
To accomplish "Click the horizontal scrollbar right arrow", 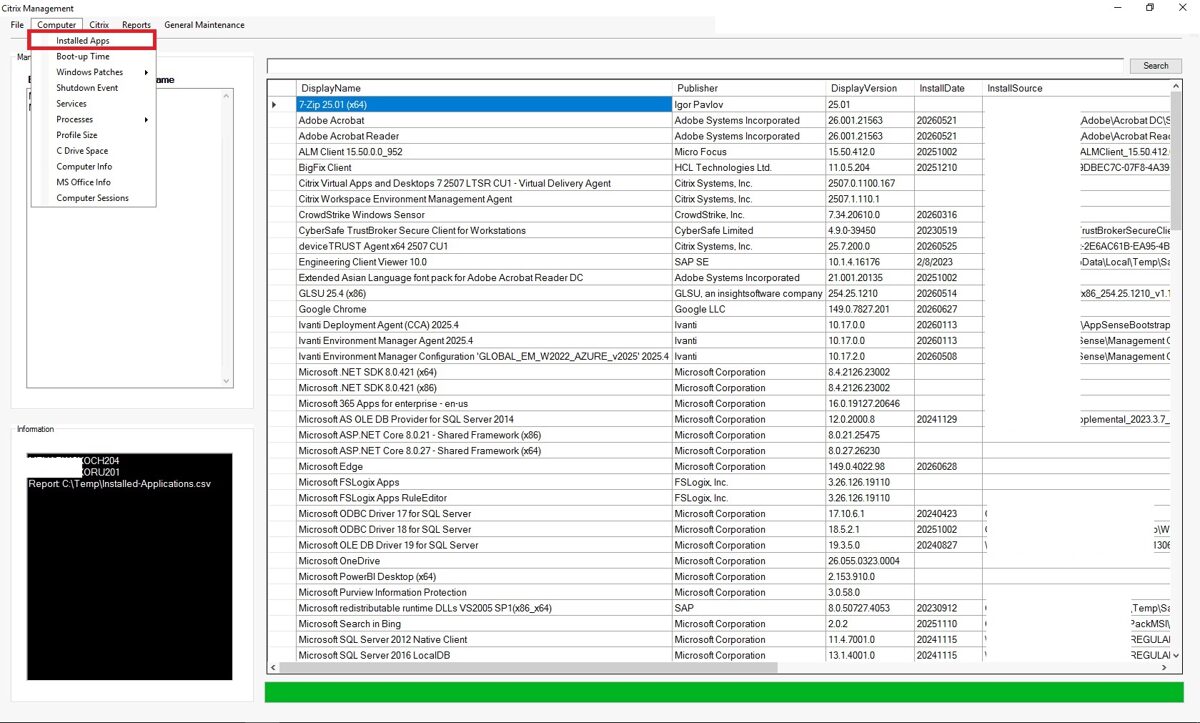I will tap(1163, 668).
